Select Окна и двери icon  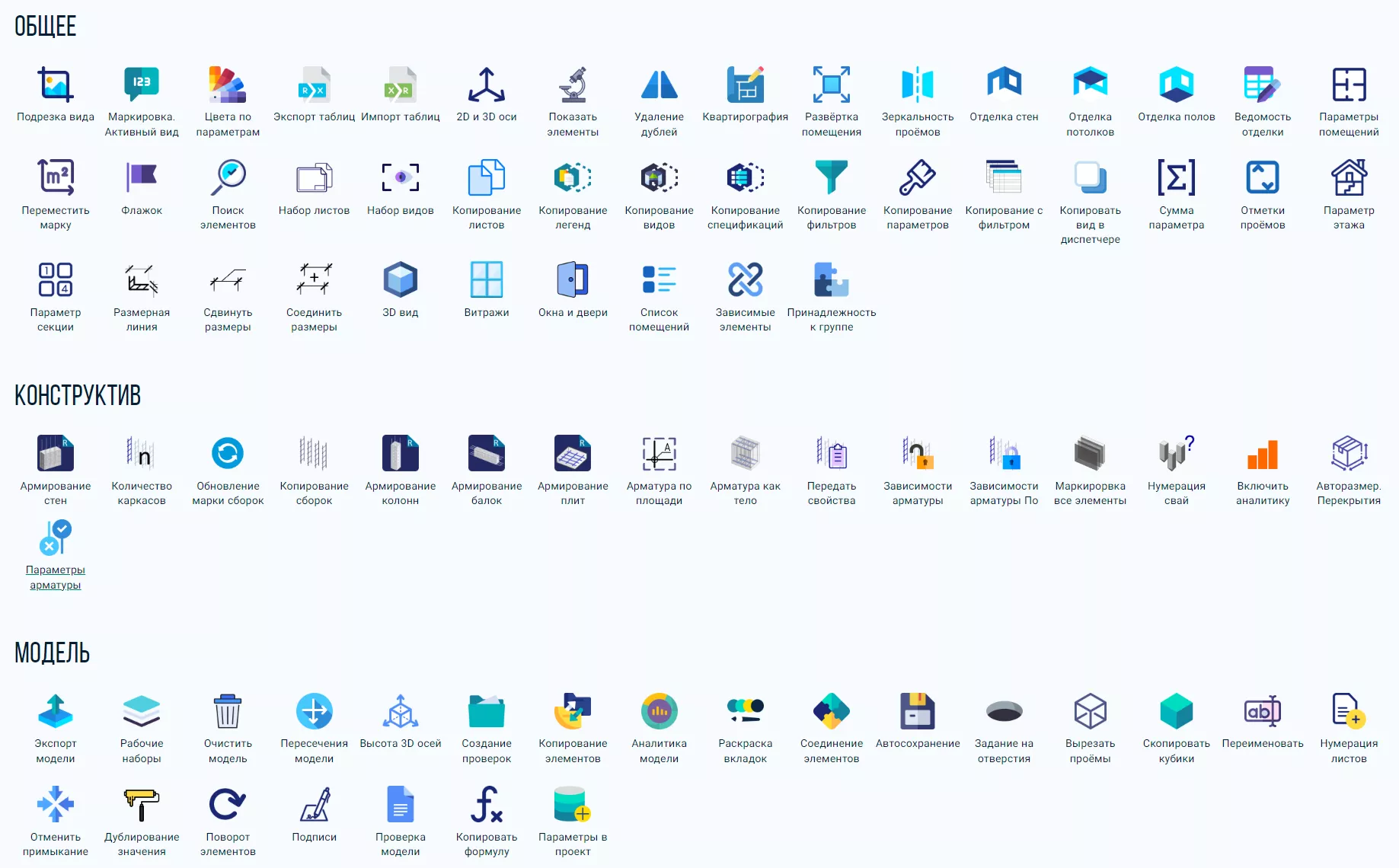[x=573, y=279]
